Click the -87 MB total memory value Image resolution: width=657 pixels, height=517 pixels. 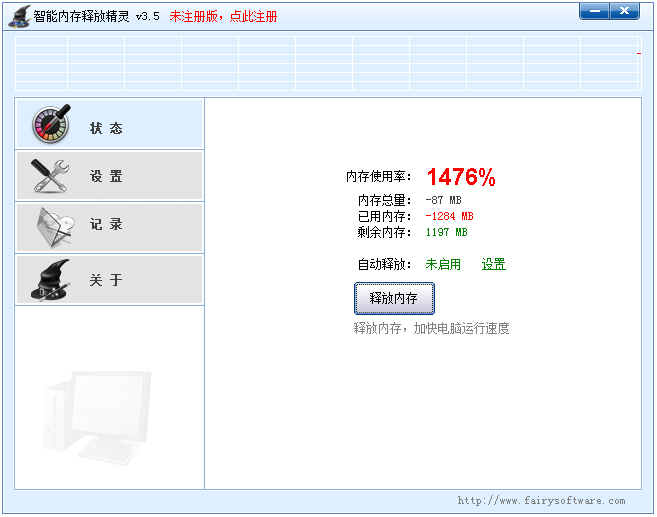point(443,200)
